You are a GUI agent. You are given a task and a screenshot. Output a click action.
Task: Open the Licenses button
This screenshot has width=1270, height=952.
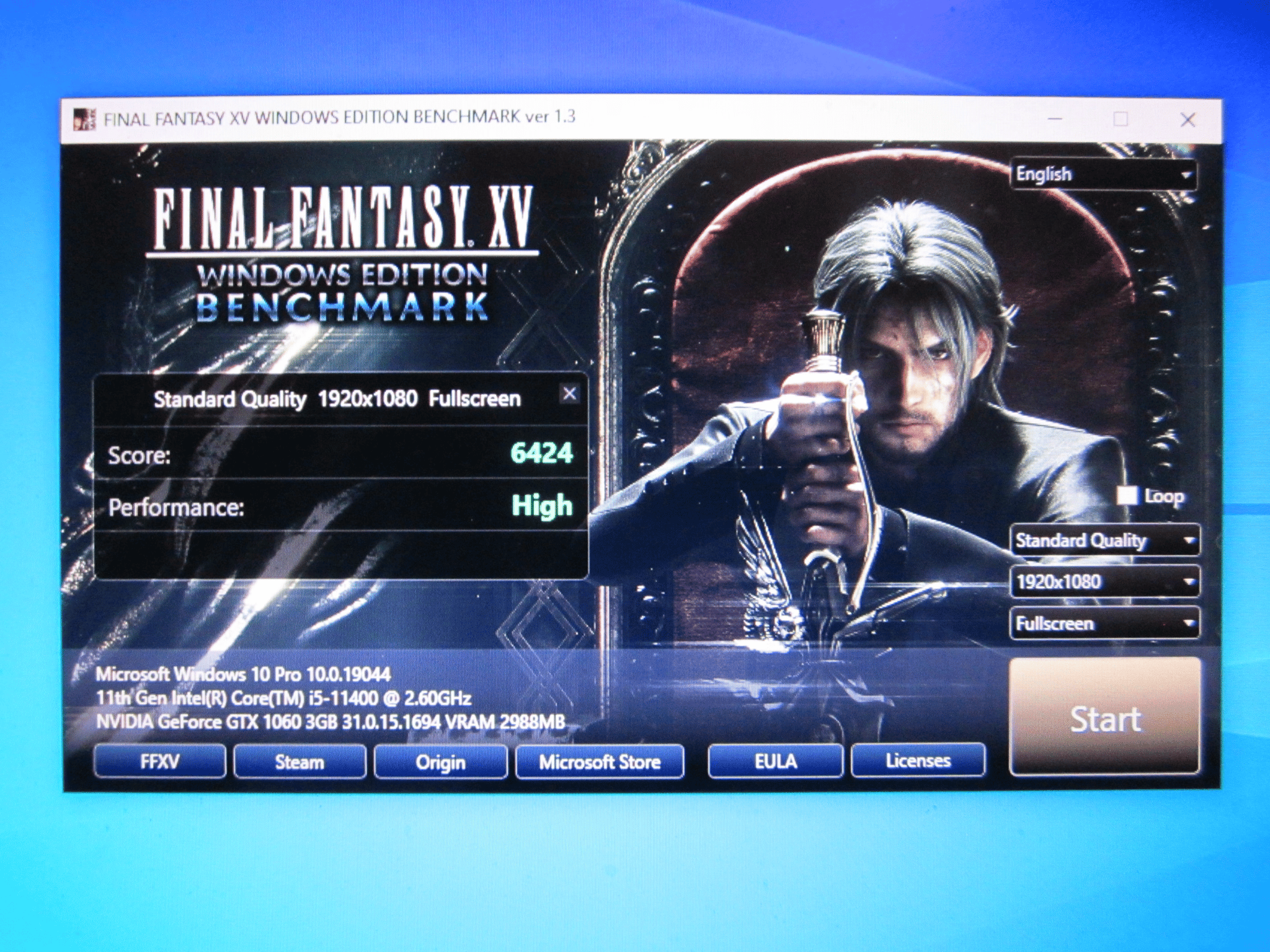918,760
